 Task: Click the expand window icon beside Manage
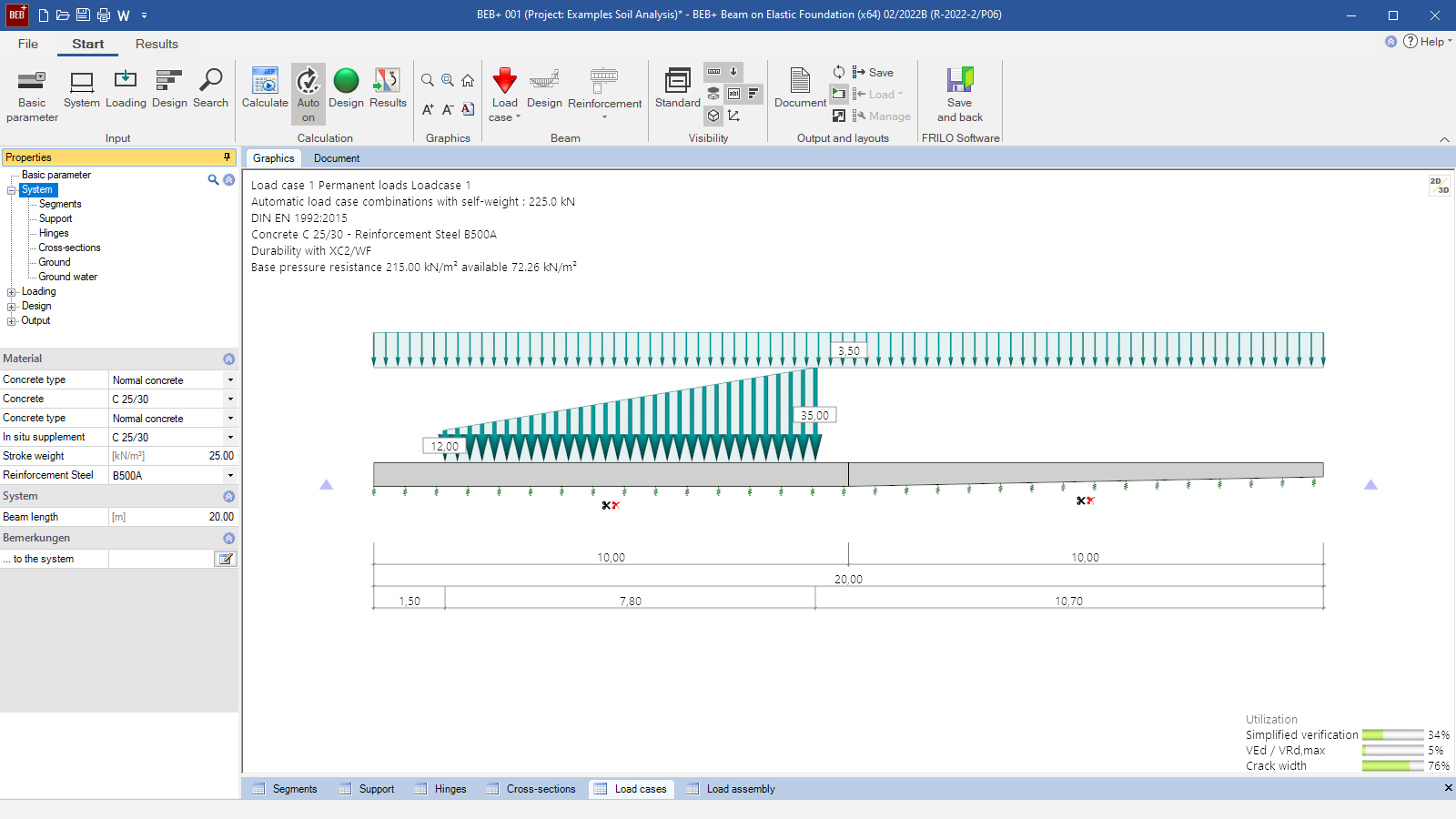[839, 116]
